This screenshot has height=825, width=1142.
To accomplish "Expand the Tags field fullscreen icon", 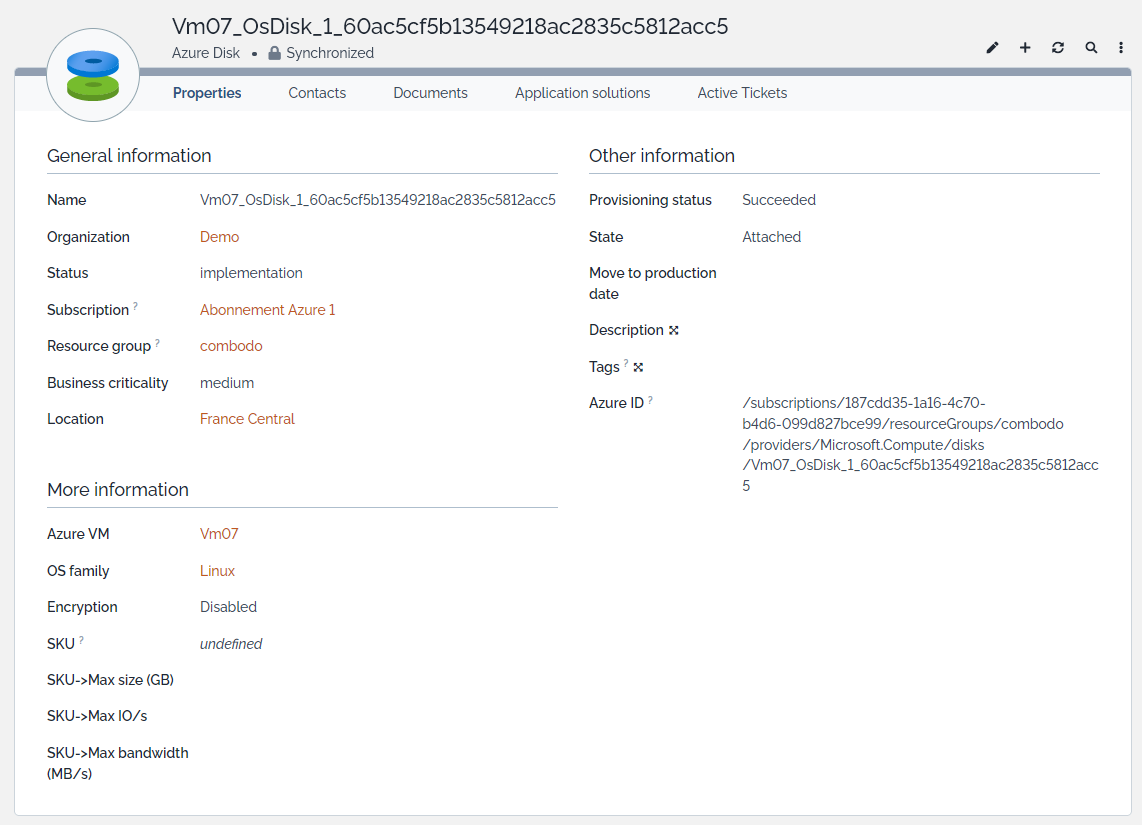I will [638, 367].
